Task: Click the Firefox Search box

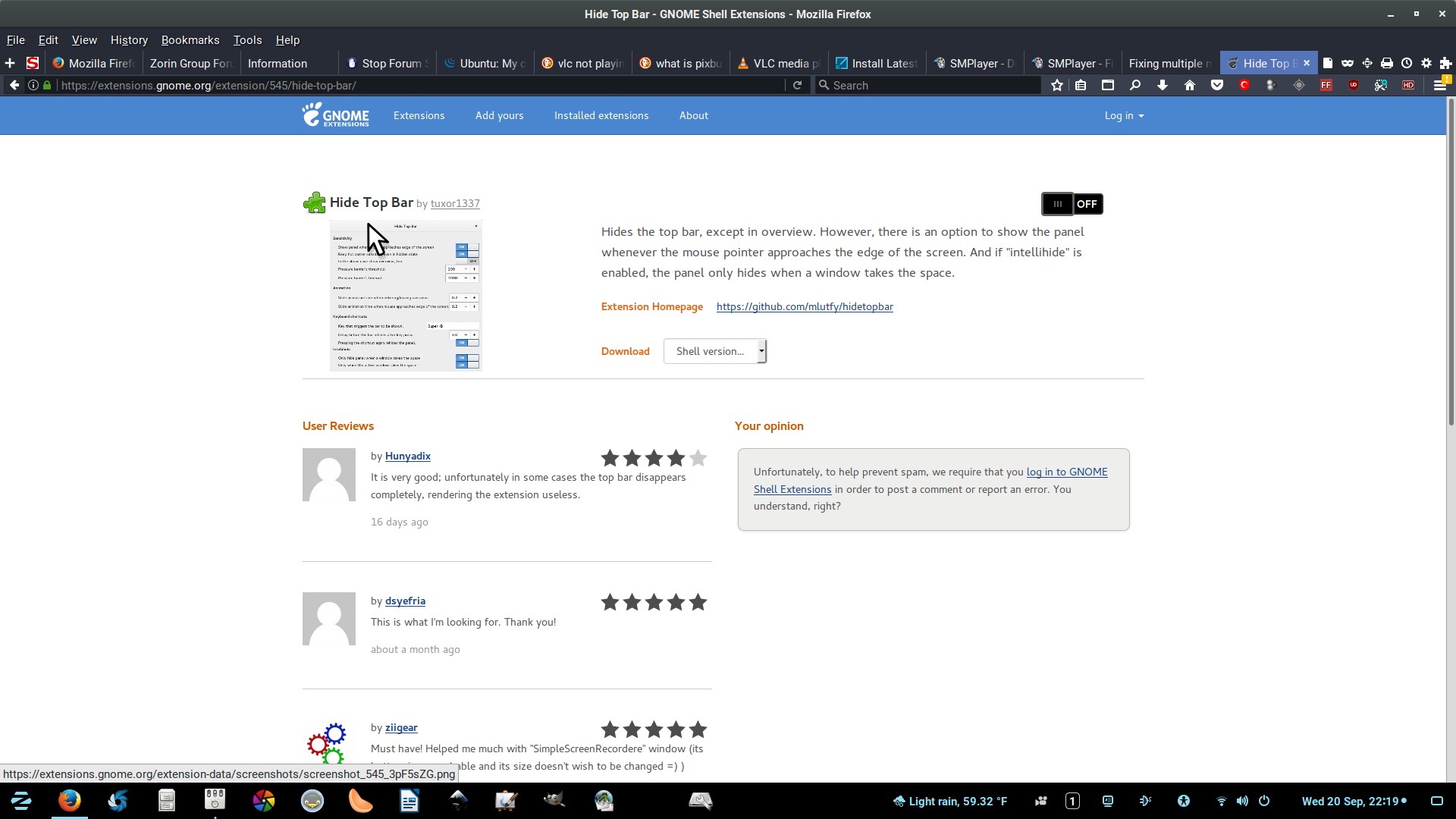Action: [928, 85]
